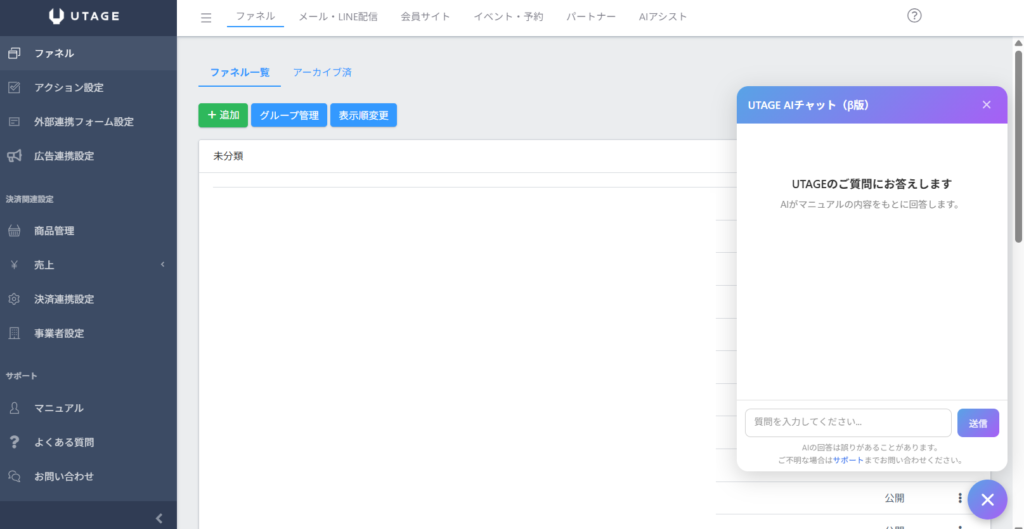Select the ファネル一覧 tab
The height and width of the screenshot is (529, 1024).
[239, 72]
